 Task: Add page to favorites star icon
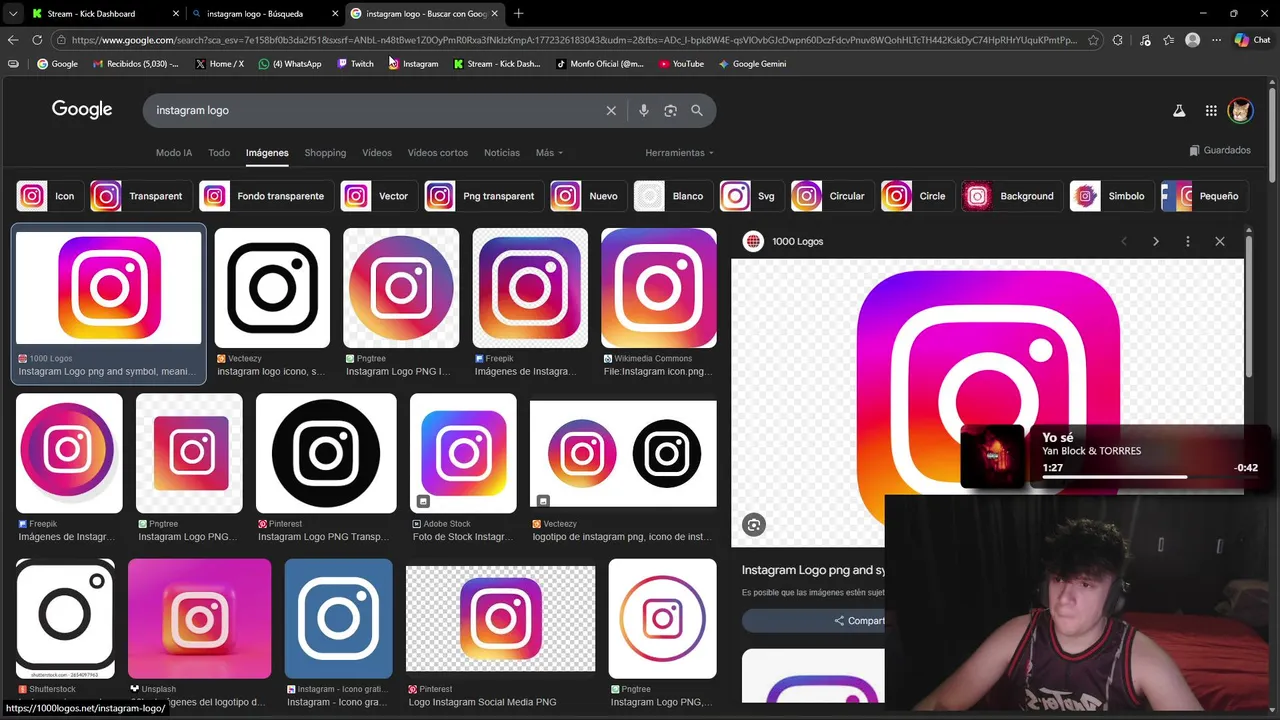(1093, 40)
